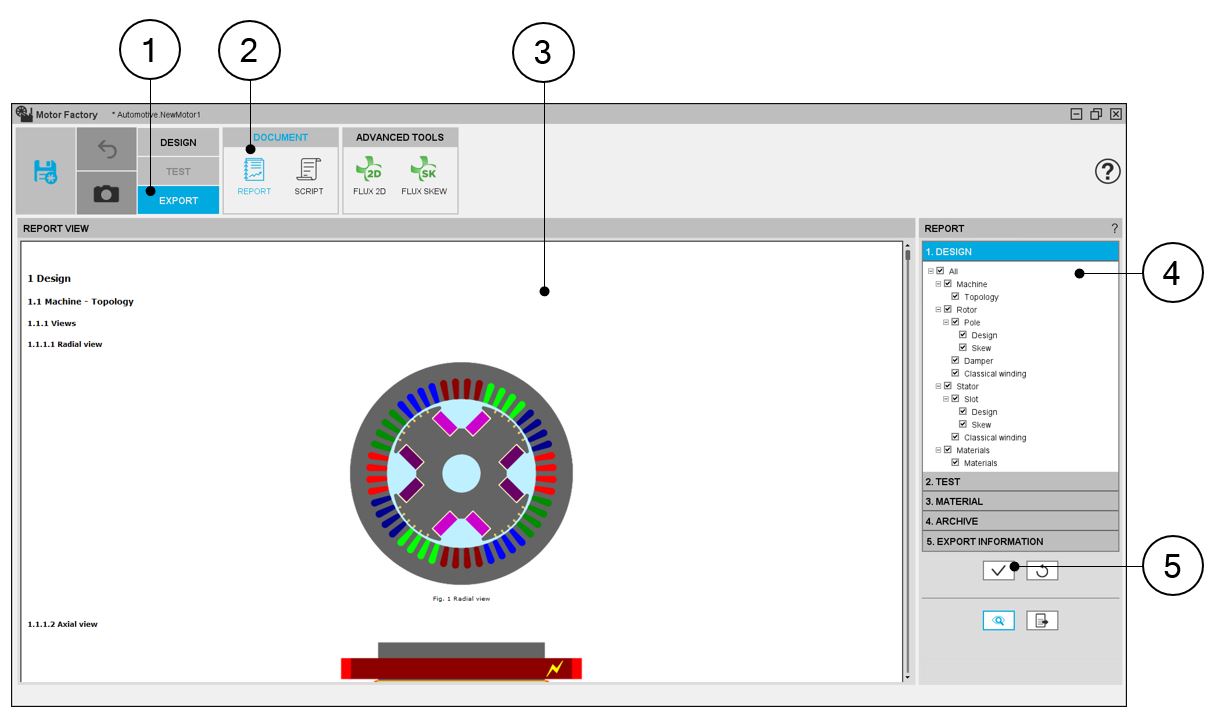Open the Script document tool

pyautogui.click(x=309, y=175)
